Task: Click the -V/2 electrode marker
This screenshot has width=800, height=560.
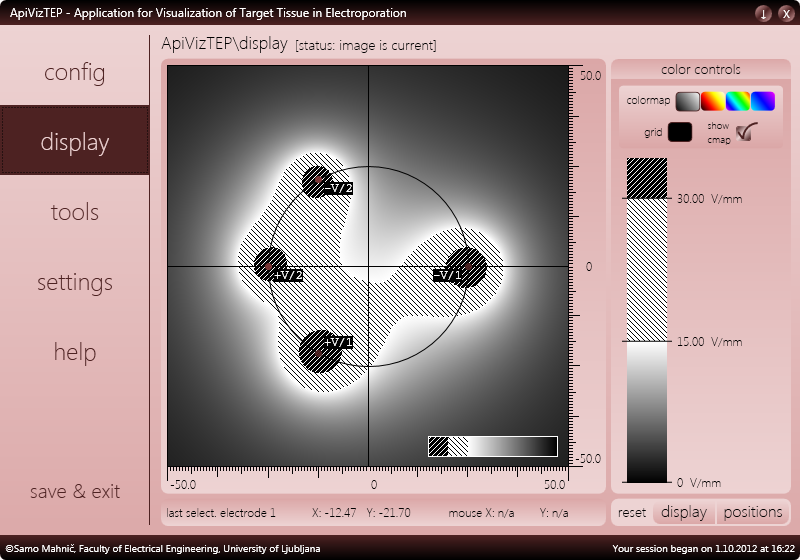Action: [318, 180]
